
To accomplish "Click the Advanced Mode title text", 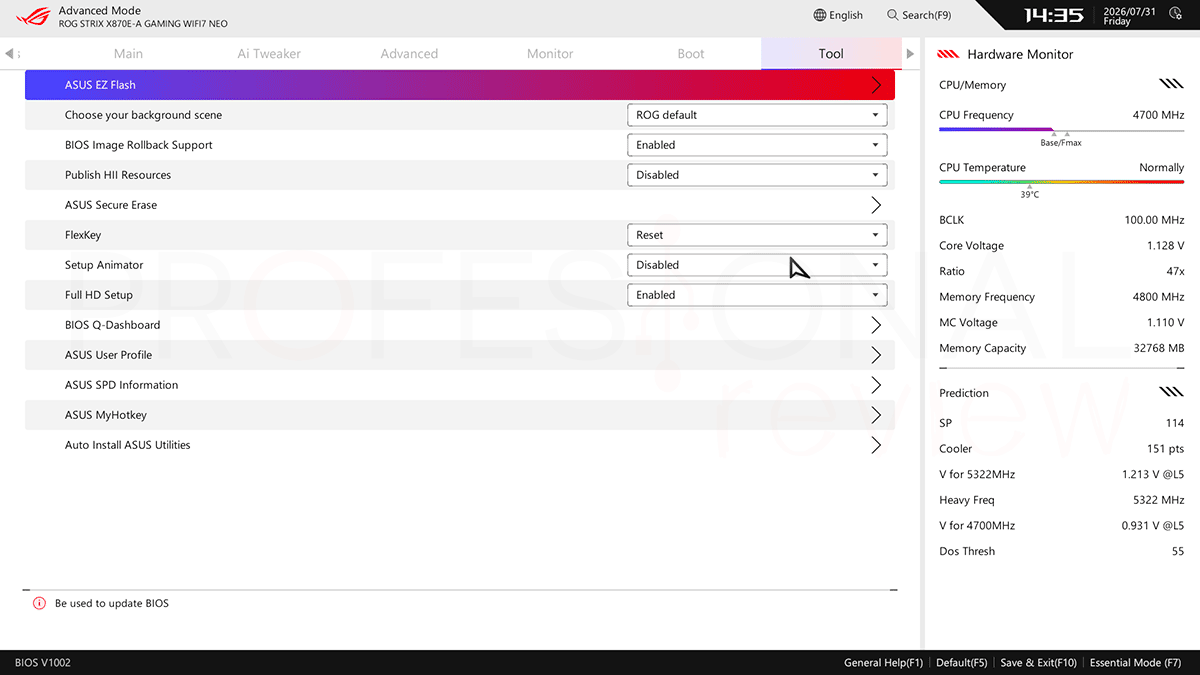I will coord(98,10).
